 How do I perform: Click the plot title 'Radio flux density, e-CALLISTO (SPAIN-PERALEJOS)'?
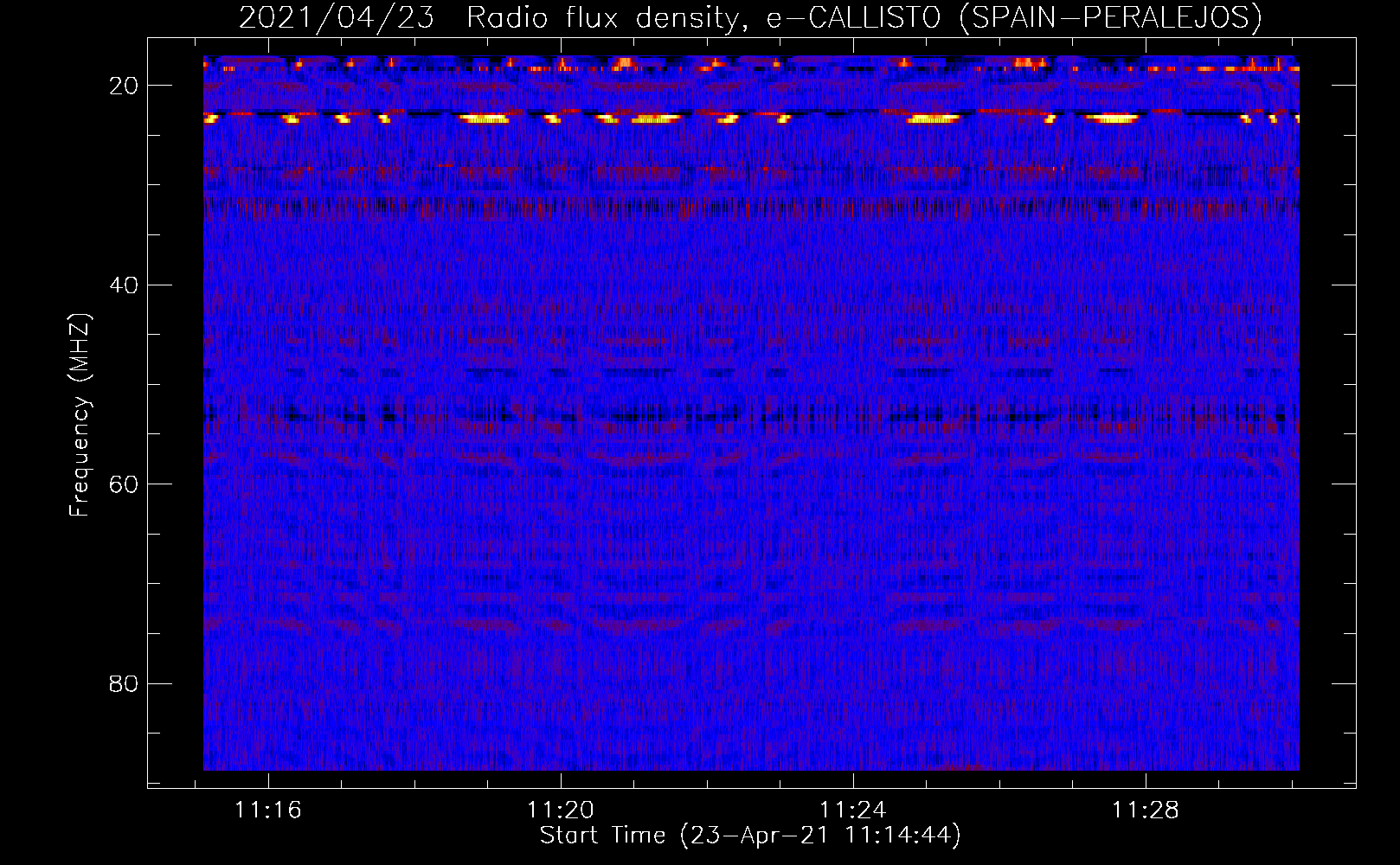tap(864, 17)
